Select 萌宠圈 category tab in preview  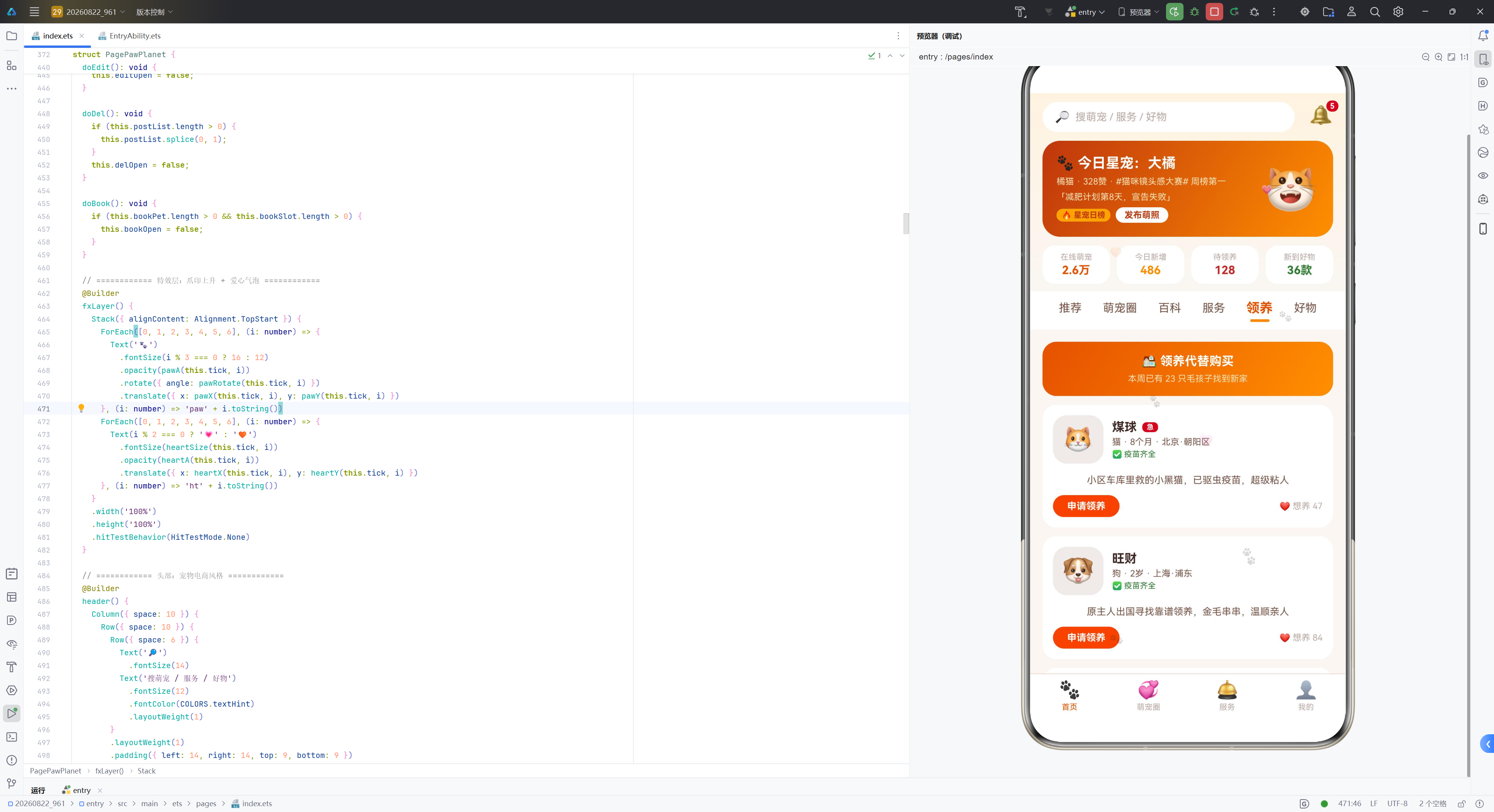(1119, 308)
